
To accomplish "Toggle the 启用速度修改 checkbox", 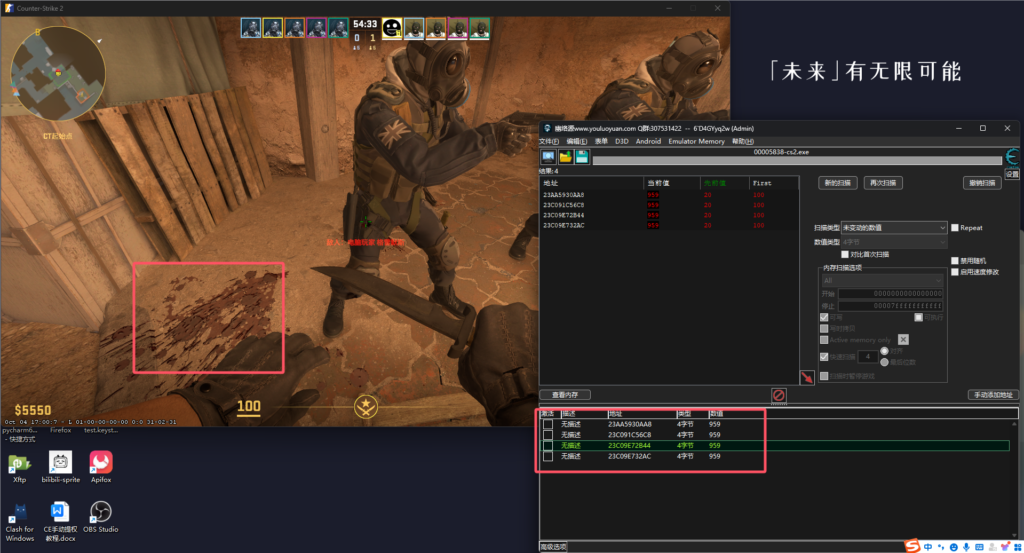I will coord(955,272).
